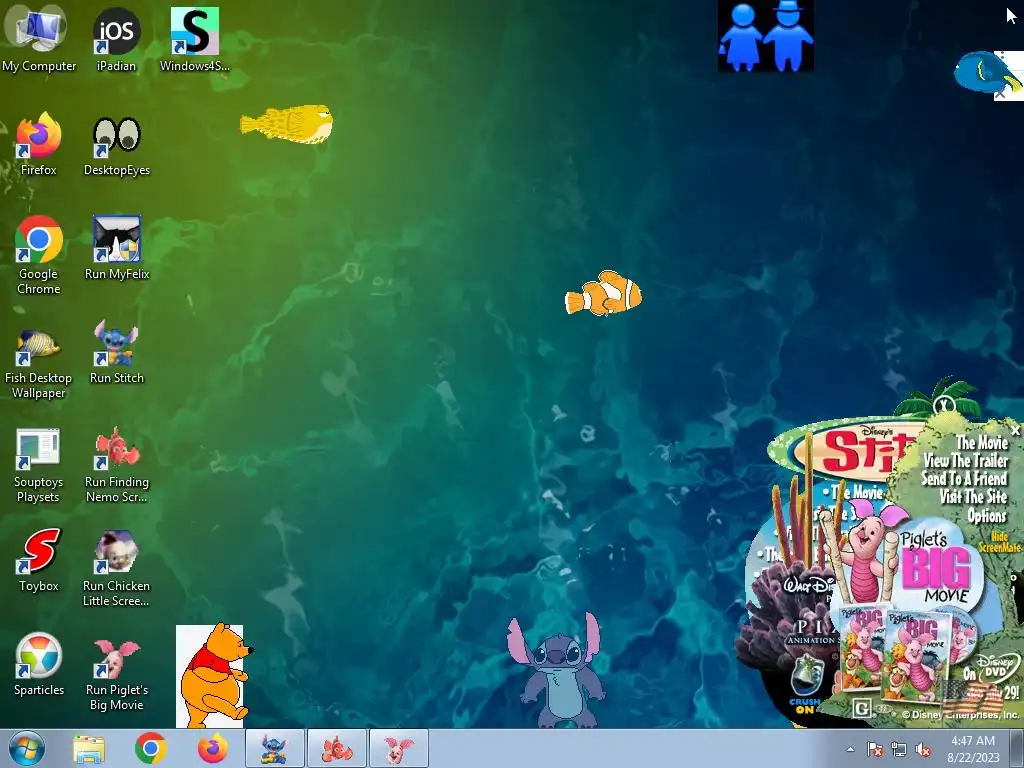Start the Run MyFelix shortcut

click(117, 248)
